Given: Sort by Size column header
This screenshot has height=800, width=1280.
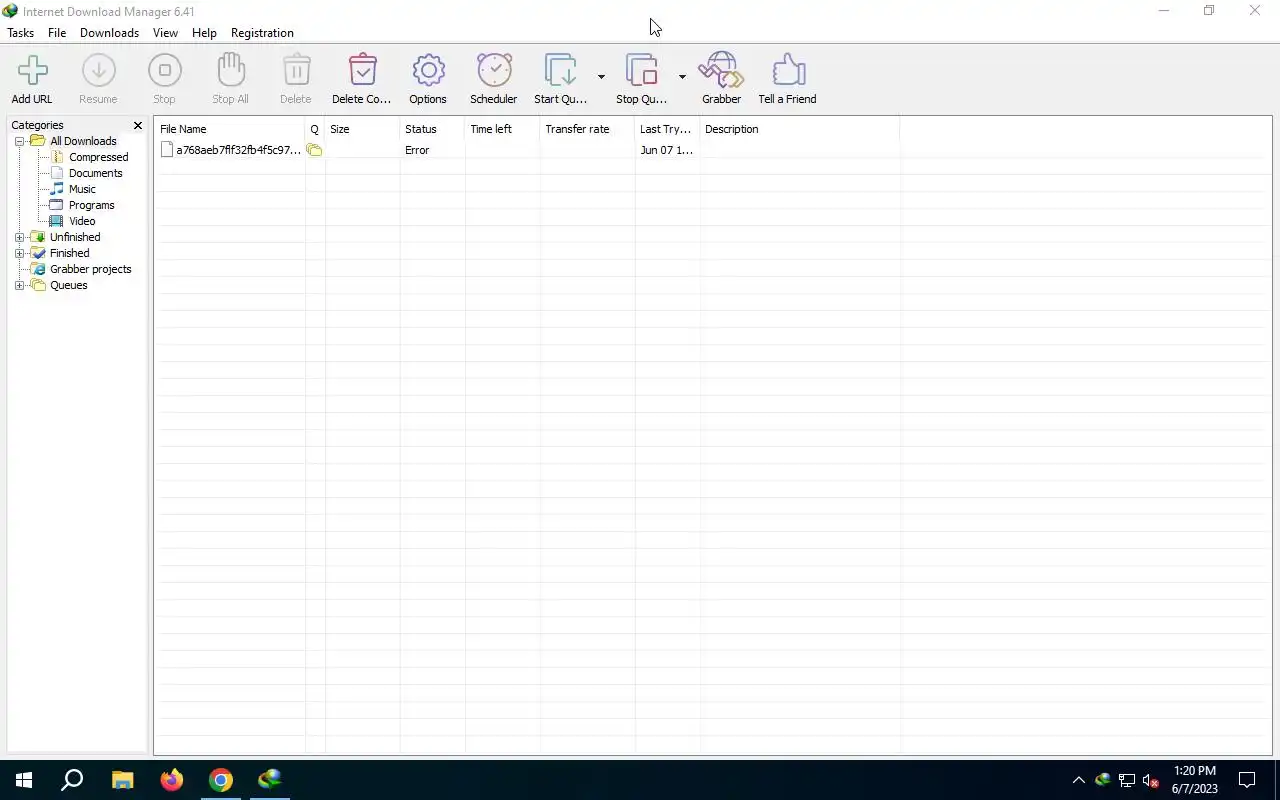Looking at the screenshot, I should click(x=362, y=129).
